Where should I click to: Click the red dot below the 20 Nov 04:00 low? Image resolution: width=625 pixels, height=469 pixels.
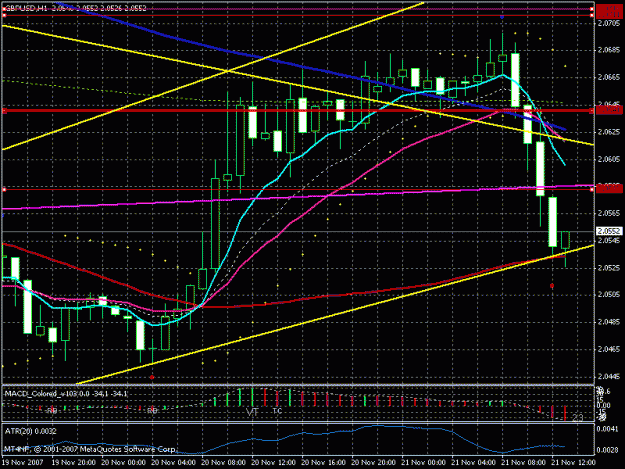(x=152, y=377)
